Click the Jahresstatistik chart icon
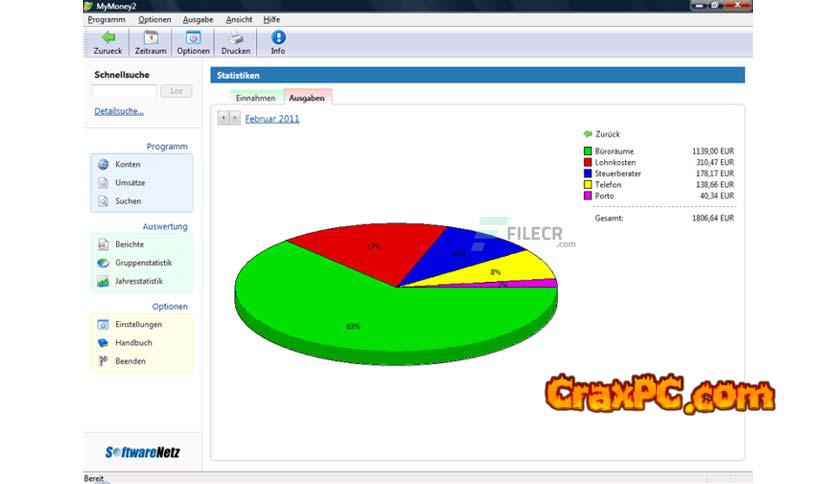The height and width of the screenshot is (484, 836). pos(103,281)
